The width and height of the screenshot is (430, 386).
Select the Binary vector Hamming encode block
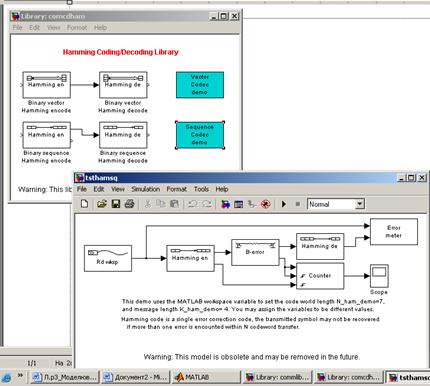point(46,85)
